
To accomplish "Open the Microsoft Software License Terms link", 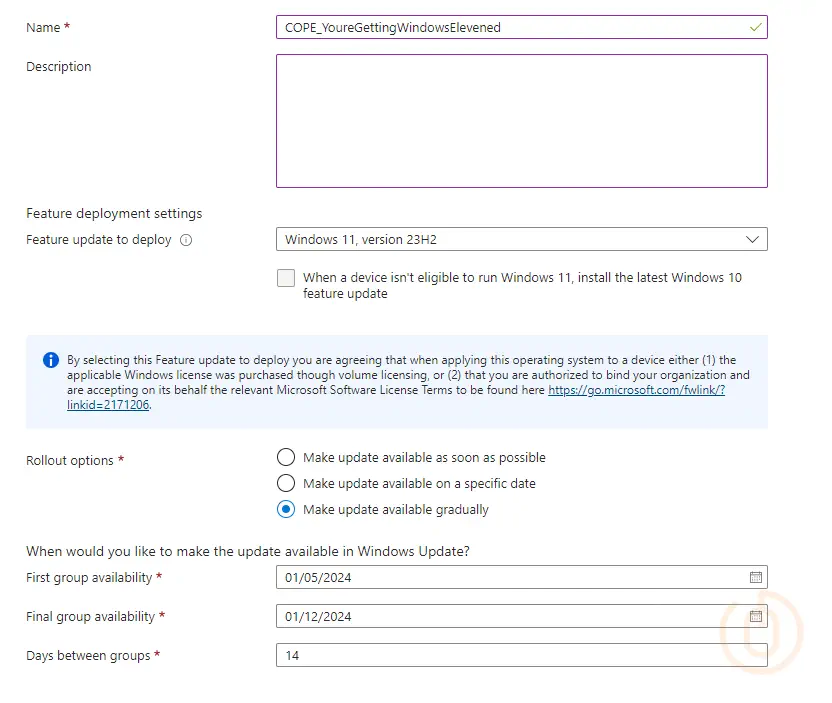I will click(x=636, y=390).
